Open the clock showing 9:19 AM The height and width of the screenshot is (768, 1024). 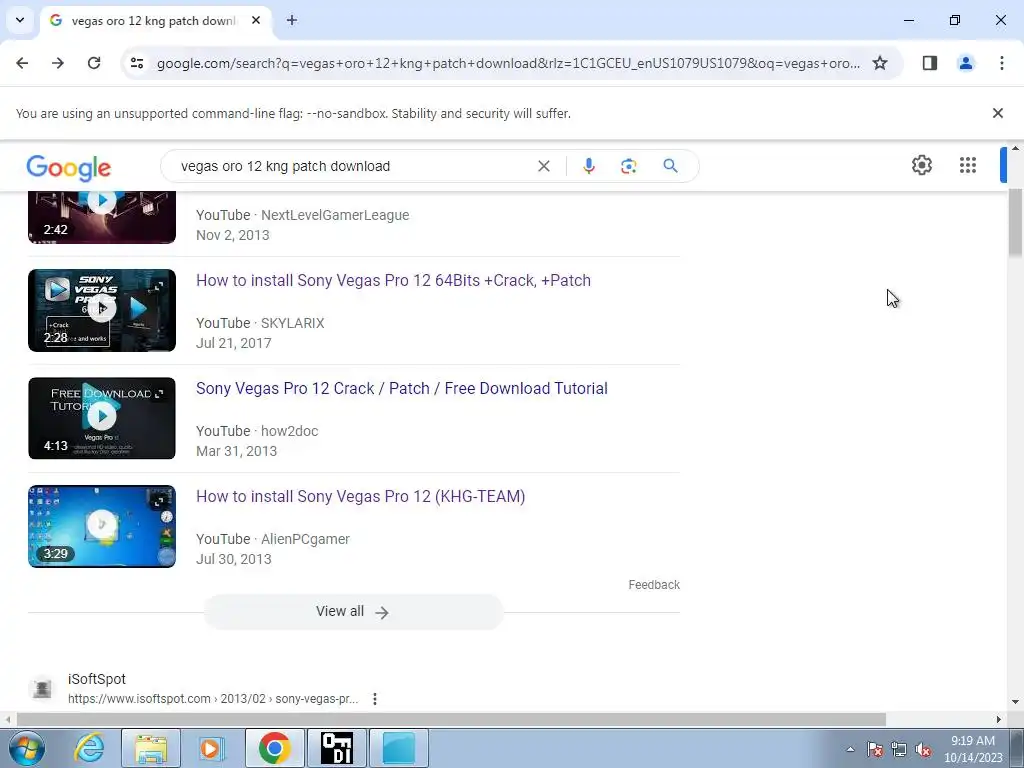[x=973, y=749]
